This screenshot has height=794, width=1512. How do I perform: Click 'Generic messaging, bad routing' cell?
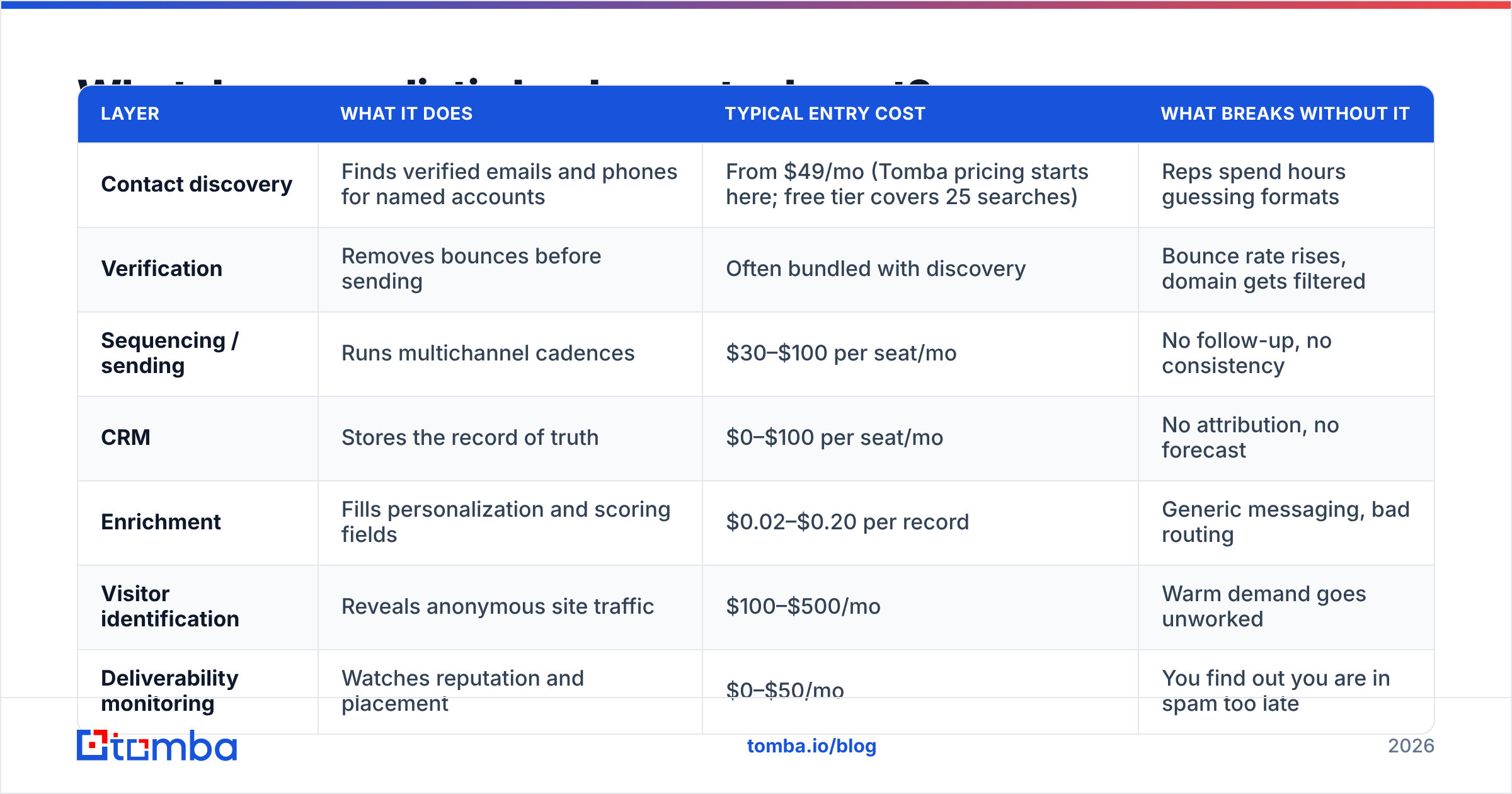tap(1286, 522)
